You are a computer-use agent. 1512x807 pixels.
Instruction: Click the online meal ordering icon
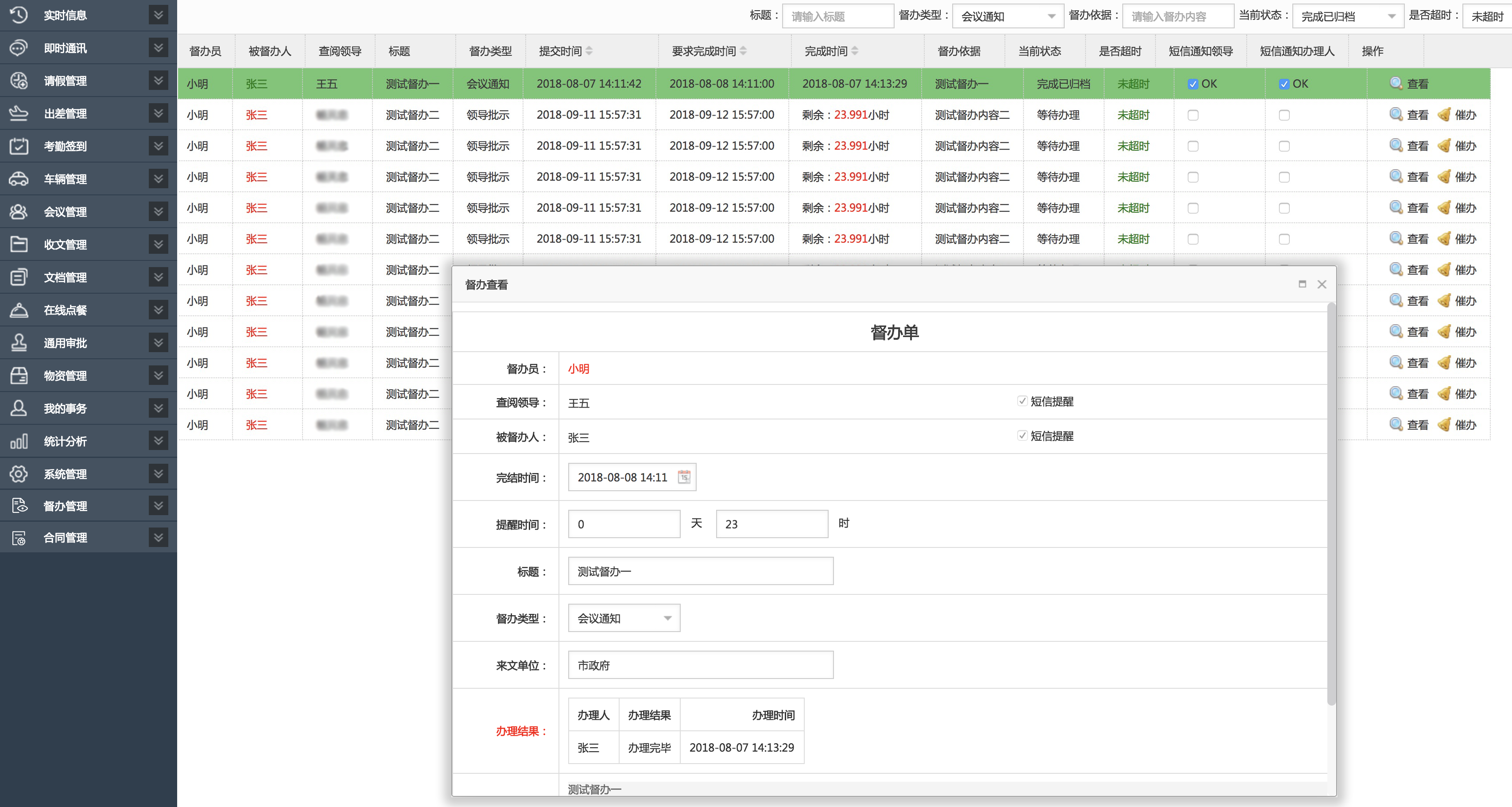pos(19,310)
